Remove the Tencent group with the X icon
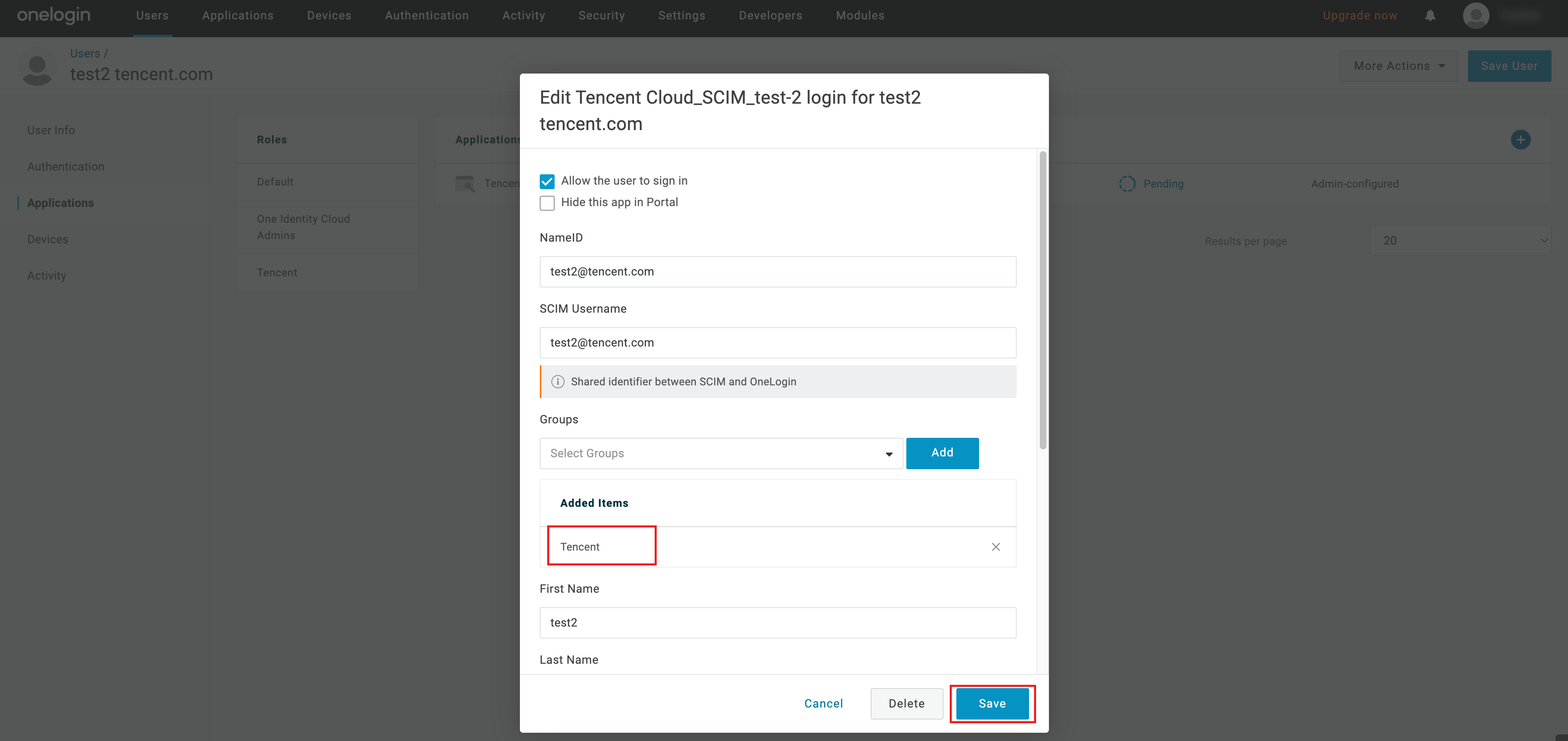Screen dimensions: 1568x741 coord(995,547)
